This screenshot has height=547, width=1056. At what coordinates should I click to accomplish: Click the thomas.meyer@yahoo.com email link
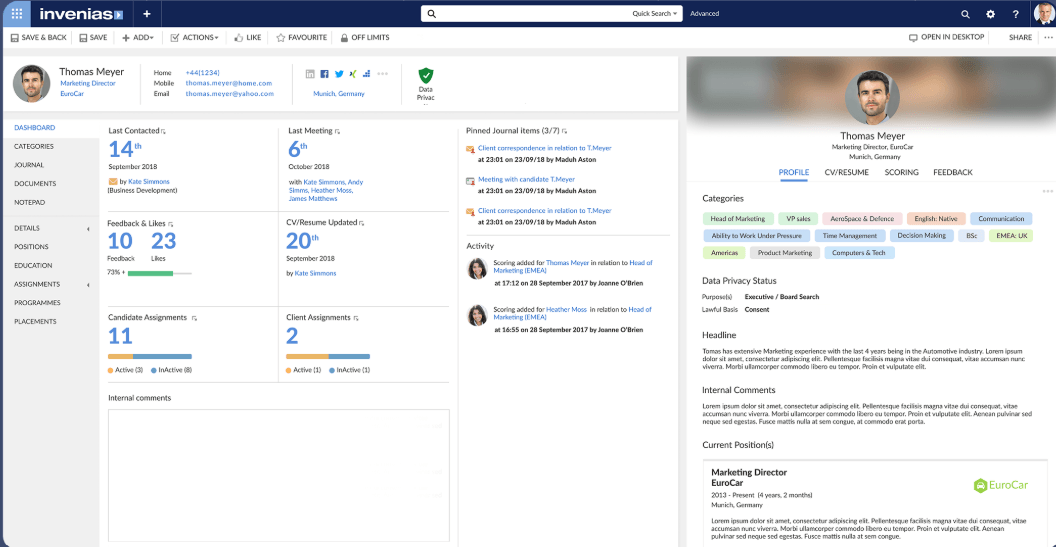point(230,94)
